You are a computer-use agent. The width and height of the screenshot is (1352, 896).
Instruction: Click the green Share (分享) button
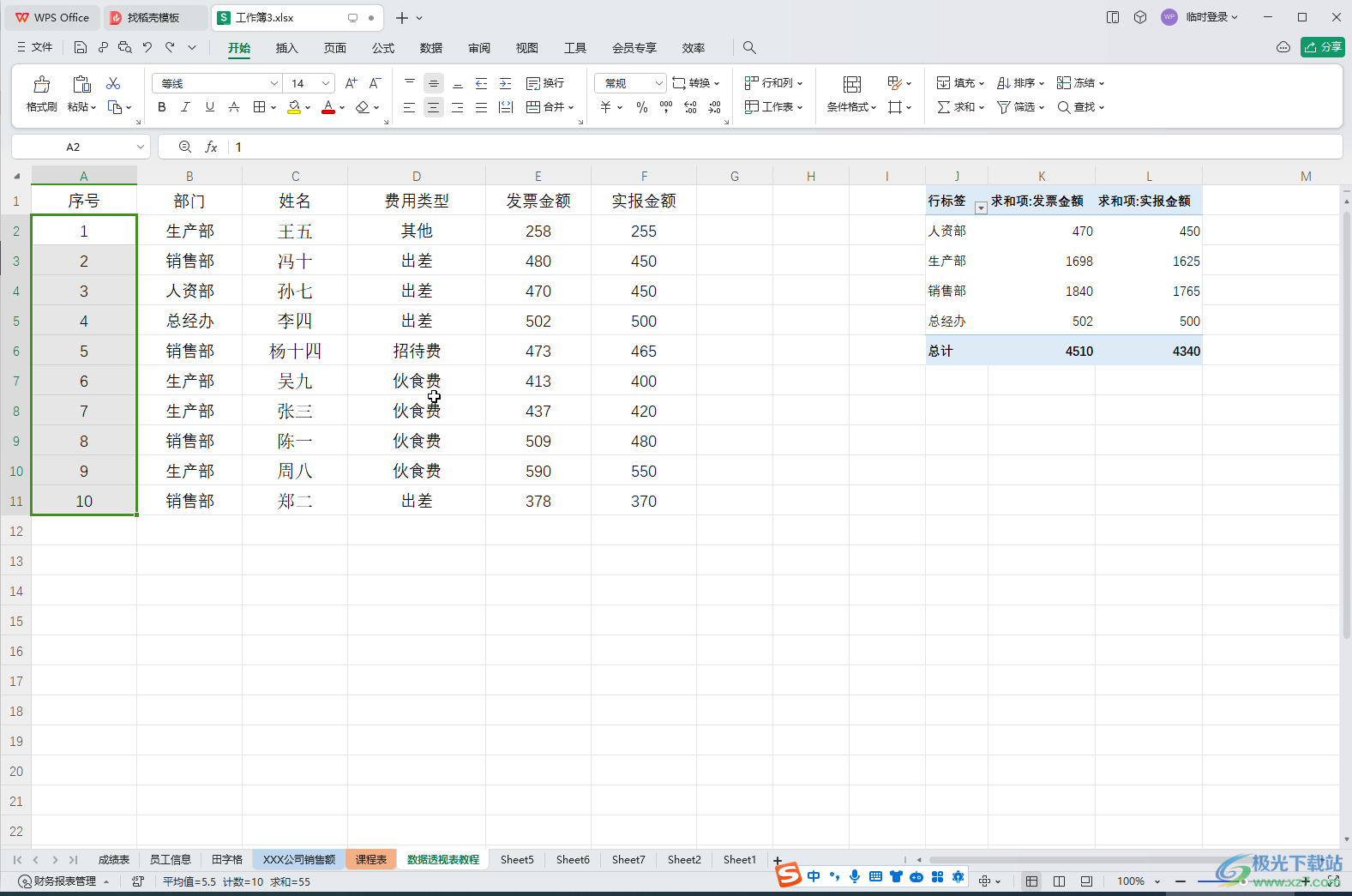pyautogui.click(x=1322, y=47)
